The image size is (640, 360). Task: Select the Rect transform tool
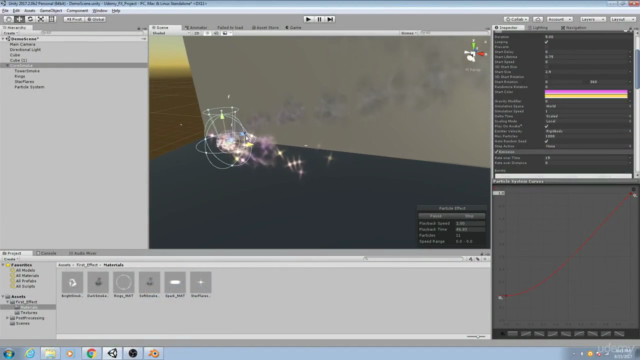52,19
